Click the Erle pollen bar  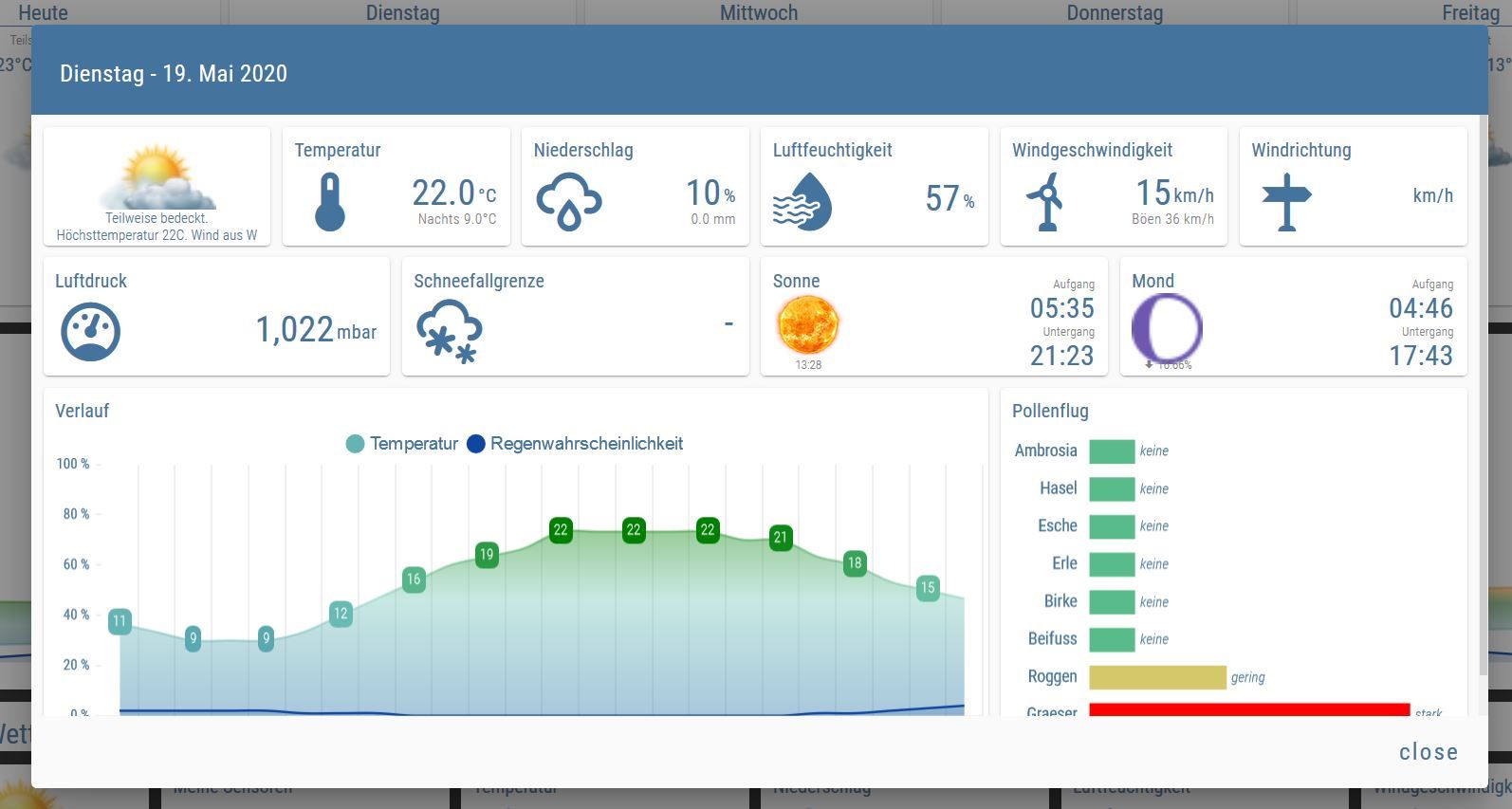1112,564
